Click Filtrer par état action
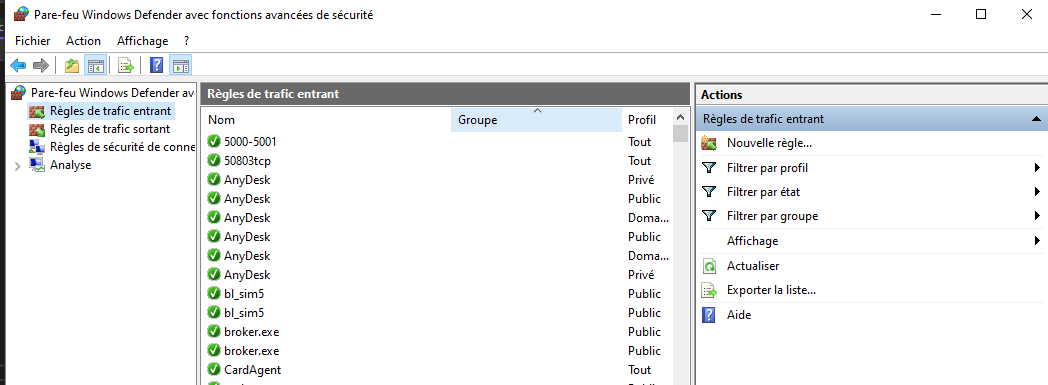The height and width of the screenshot is (385, 1048). [x=763, y=192]
